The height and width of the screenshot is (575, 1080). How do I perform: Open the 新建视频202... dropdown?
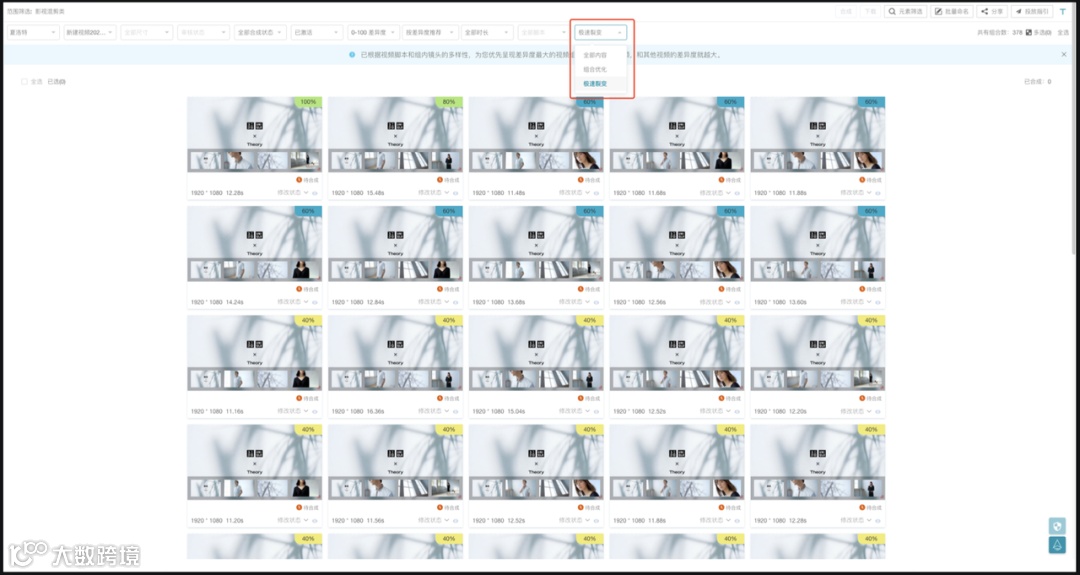coord(90,32)
